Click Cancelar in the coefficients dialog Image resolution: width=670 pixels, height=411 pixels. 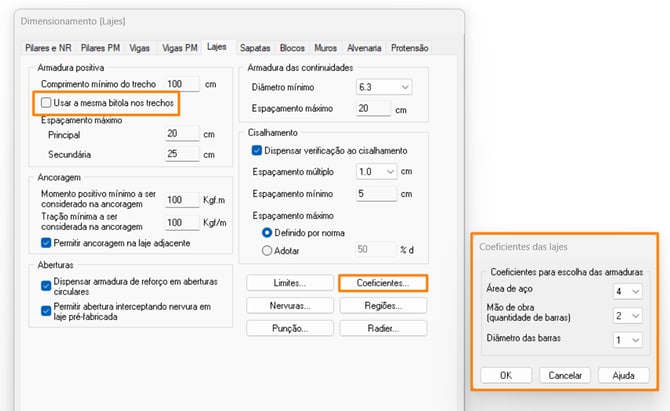tap(560, 375)
